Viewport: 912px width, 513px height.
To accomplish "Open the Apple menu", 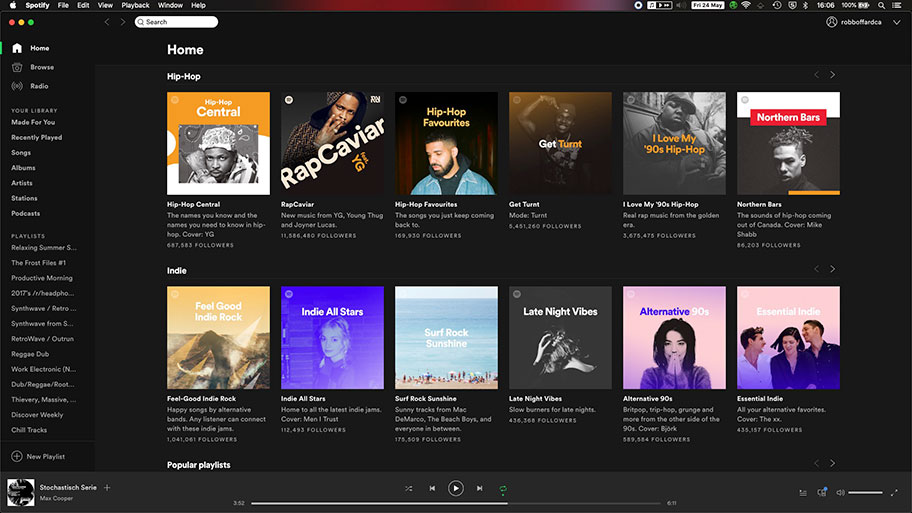I will [x=13, y=5].
